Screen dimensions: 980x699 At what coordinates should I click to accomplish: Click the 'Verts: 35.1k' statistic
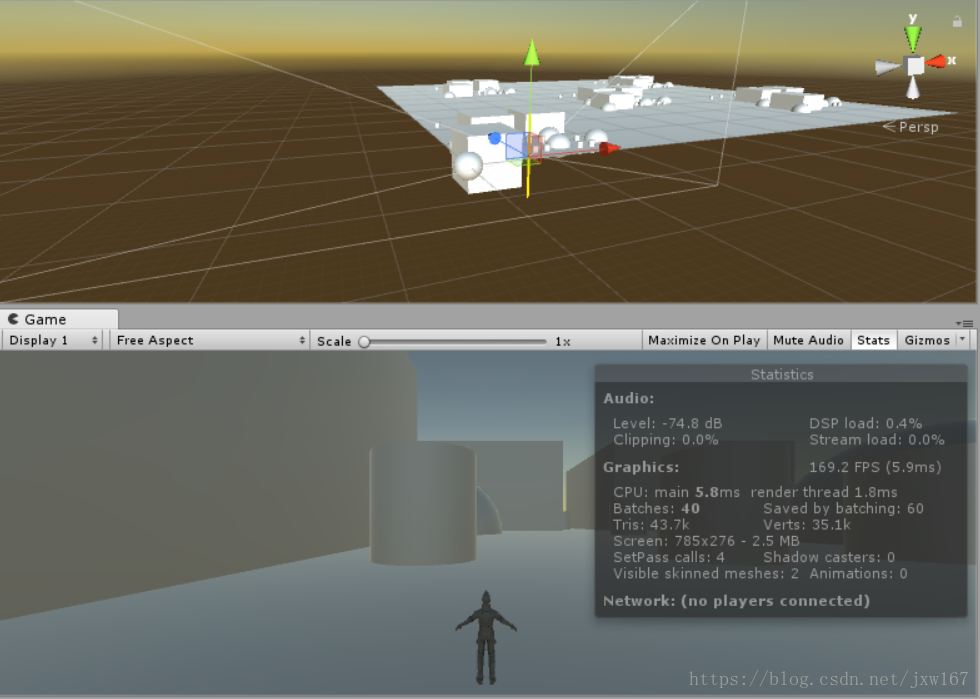[807, 525]
